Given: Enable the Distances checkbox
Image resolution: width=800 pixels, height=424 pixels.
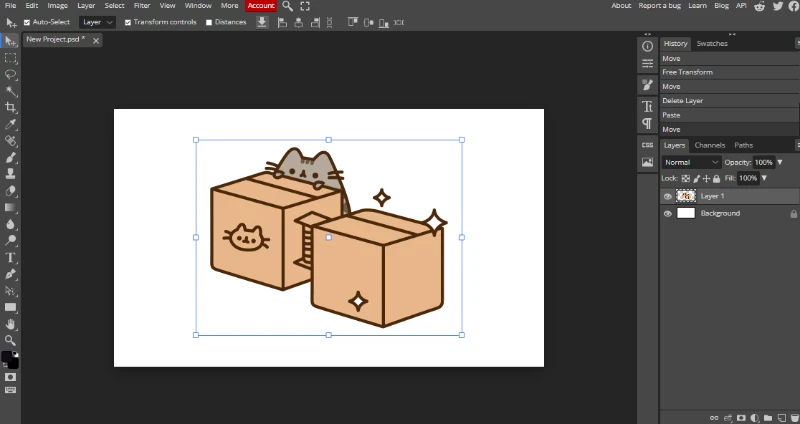Looking at the screenshot, I should [x=209, y=22].
